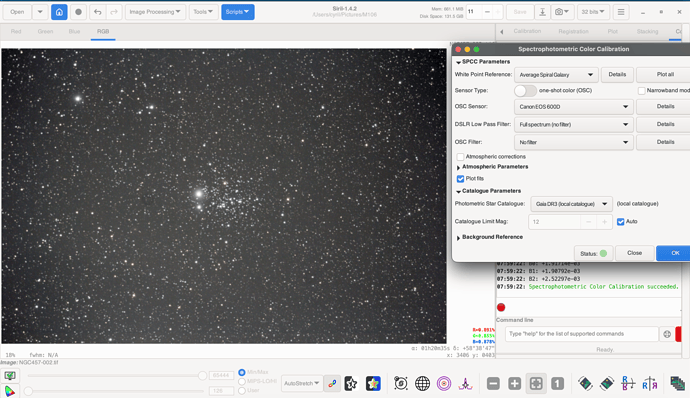Select the User radio button

tap(242, 391)
